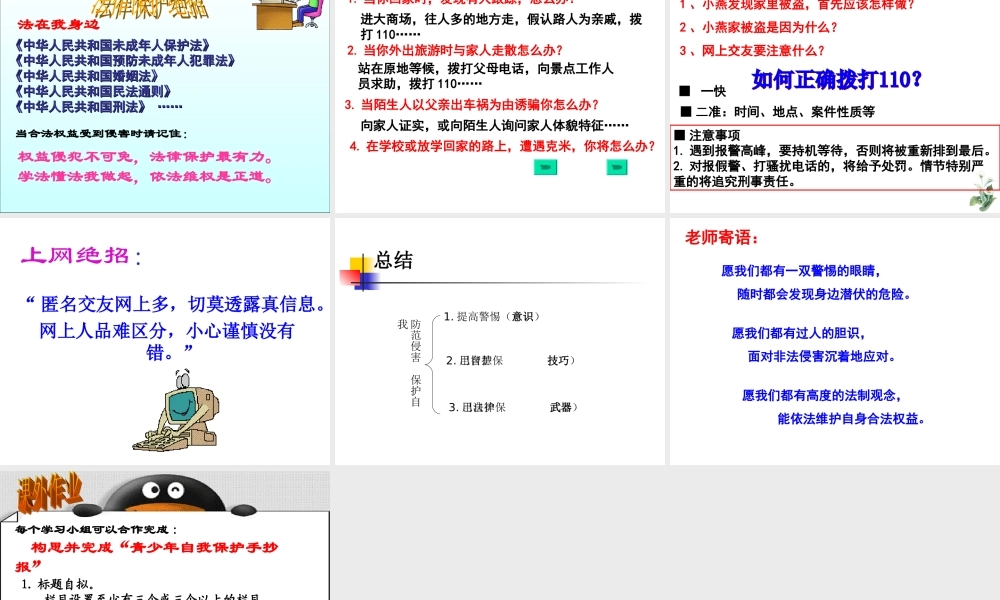Viewport: 1000px width, 600px height.
Task: Click the line 愿我们都有过人的胆识
Action: [798, 333]
